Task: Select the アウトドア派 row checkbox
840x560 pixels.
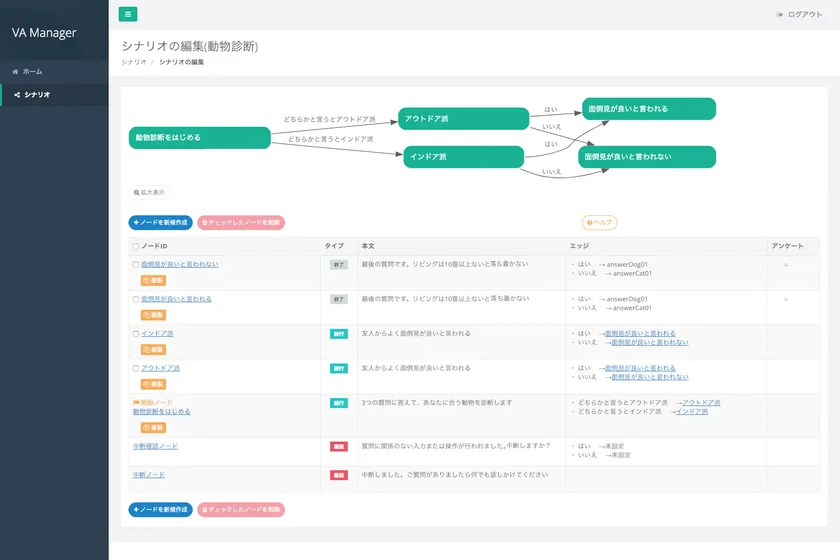Action: [136, 368]
